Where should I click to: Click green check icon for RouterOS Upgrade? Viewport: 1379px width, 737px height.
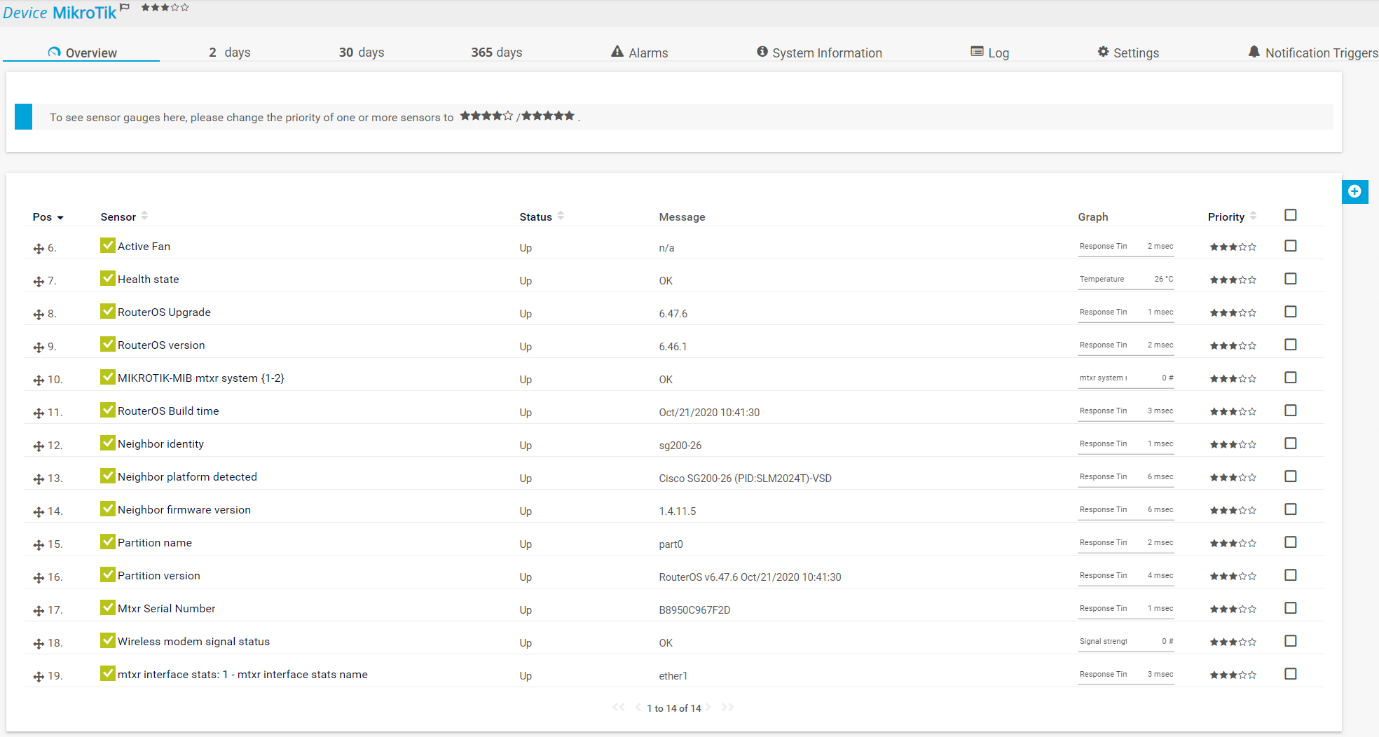pos(108,312)
